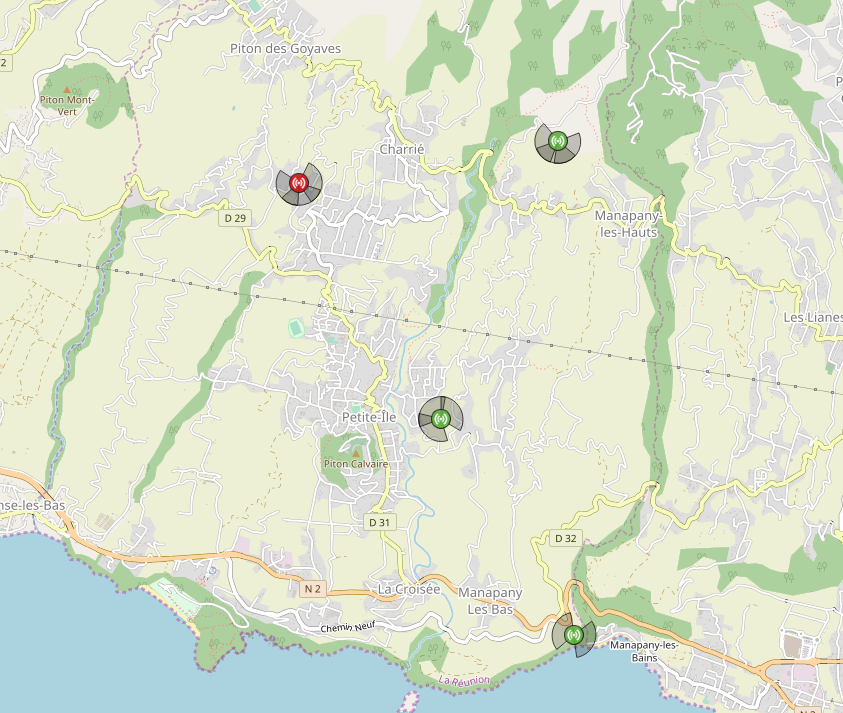Click the N 2 road shield
The height and width of the screenshot is (713, 843).
pos(313,589)
